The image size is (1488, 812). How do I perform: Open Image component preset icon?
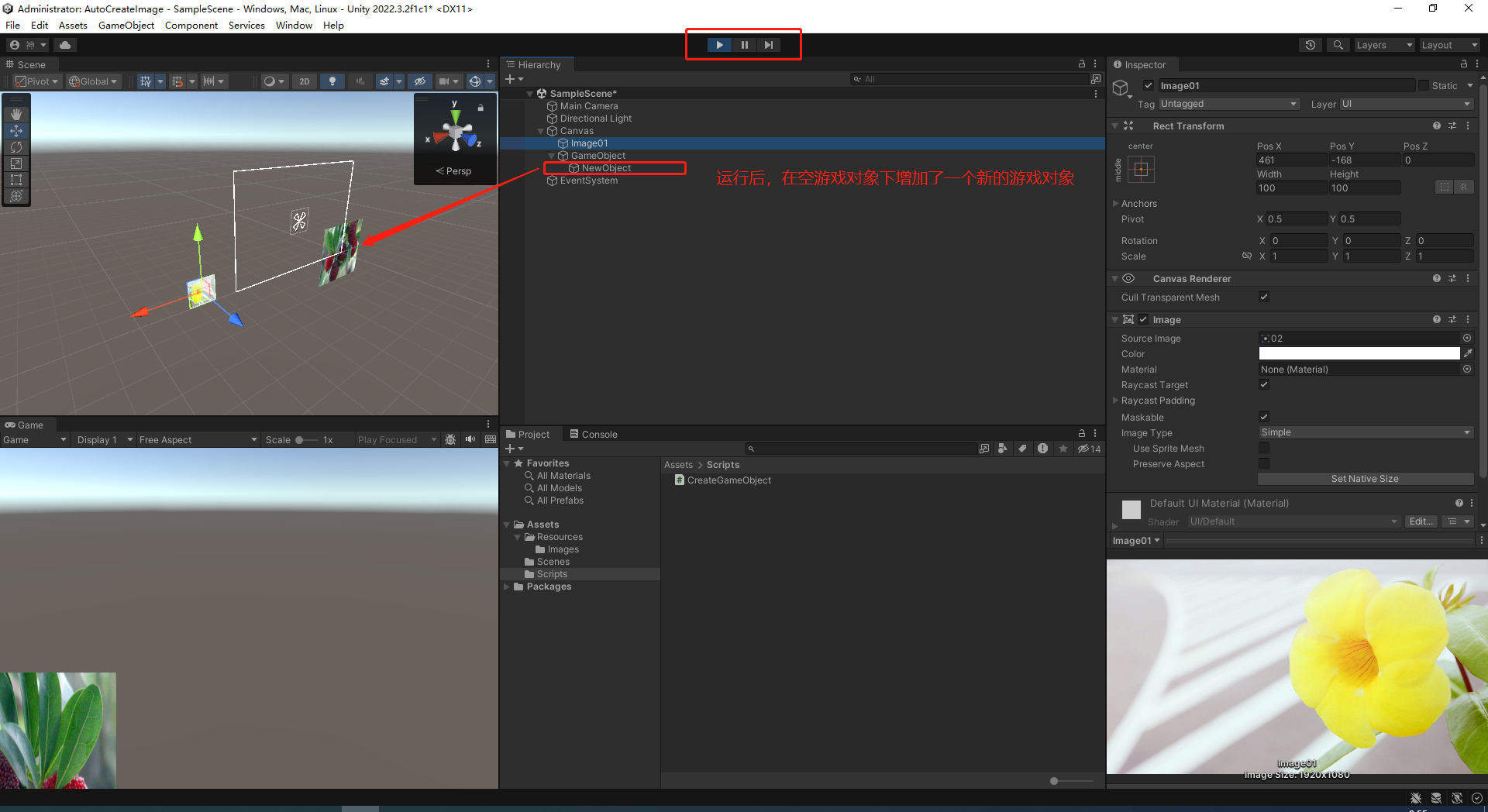click(x=1452, y=319)
